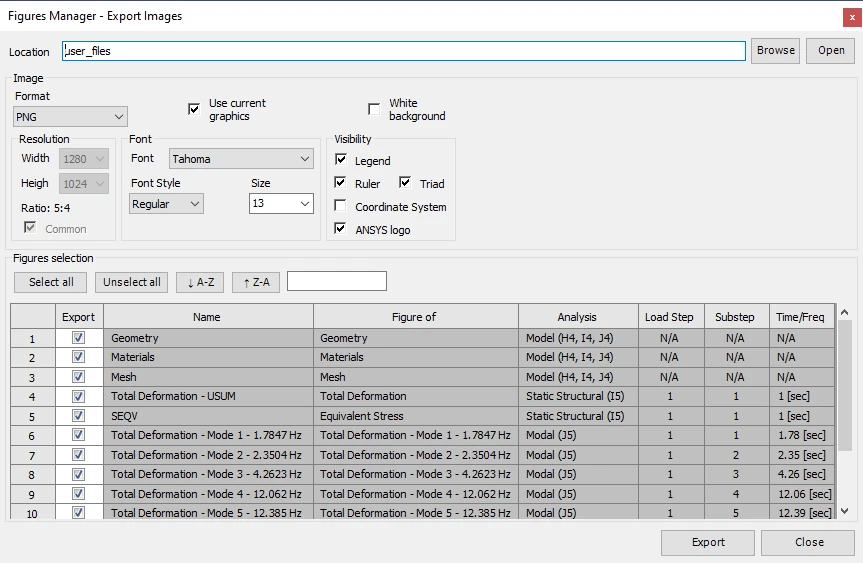The height and width of the screenshot is (563, 863).
Task: Uncheck export for Mode 1 - 1.7847 Hz
Action: click(79, 435)
